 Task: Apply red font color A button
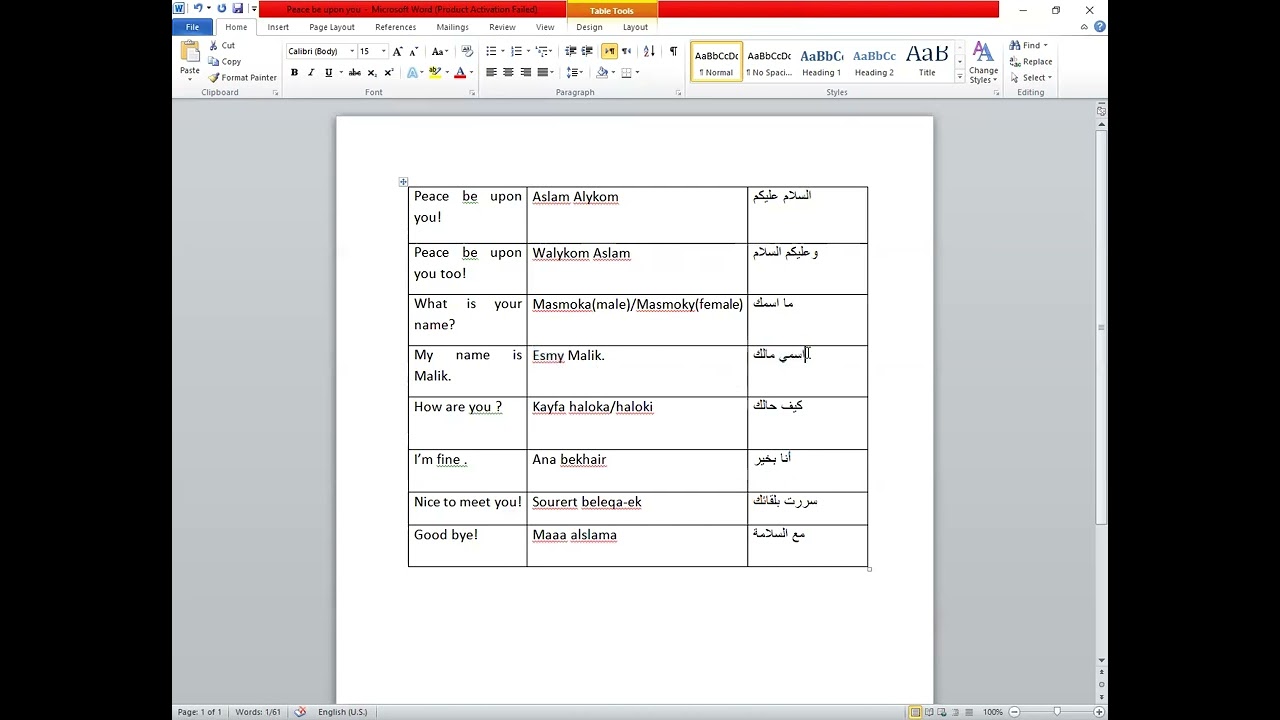[460, 72]
